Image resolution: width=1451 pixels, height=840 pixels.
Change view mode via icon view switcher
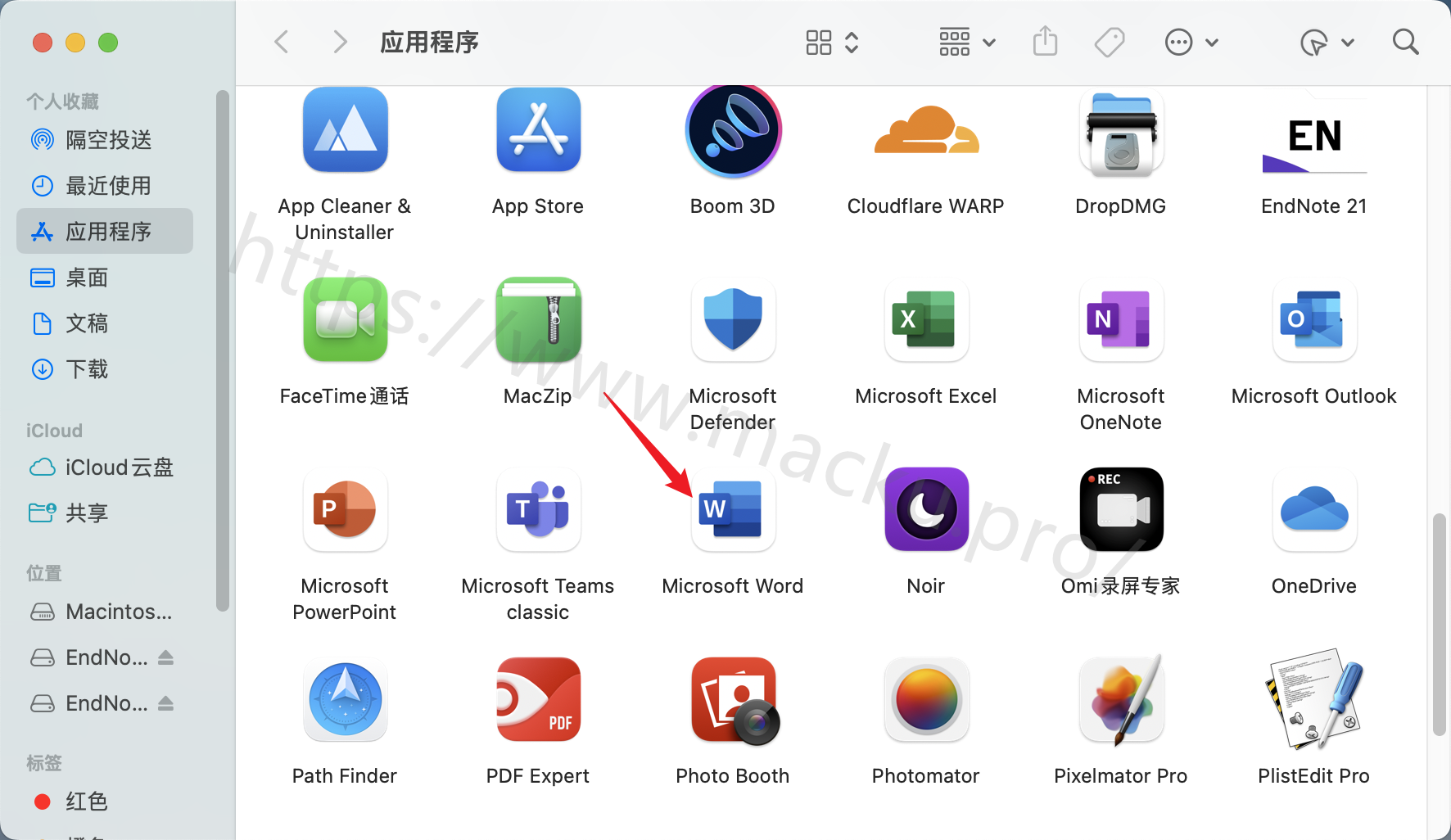[x=832, y=43]
